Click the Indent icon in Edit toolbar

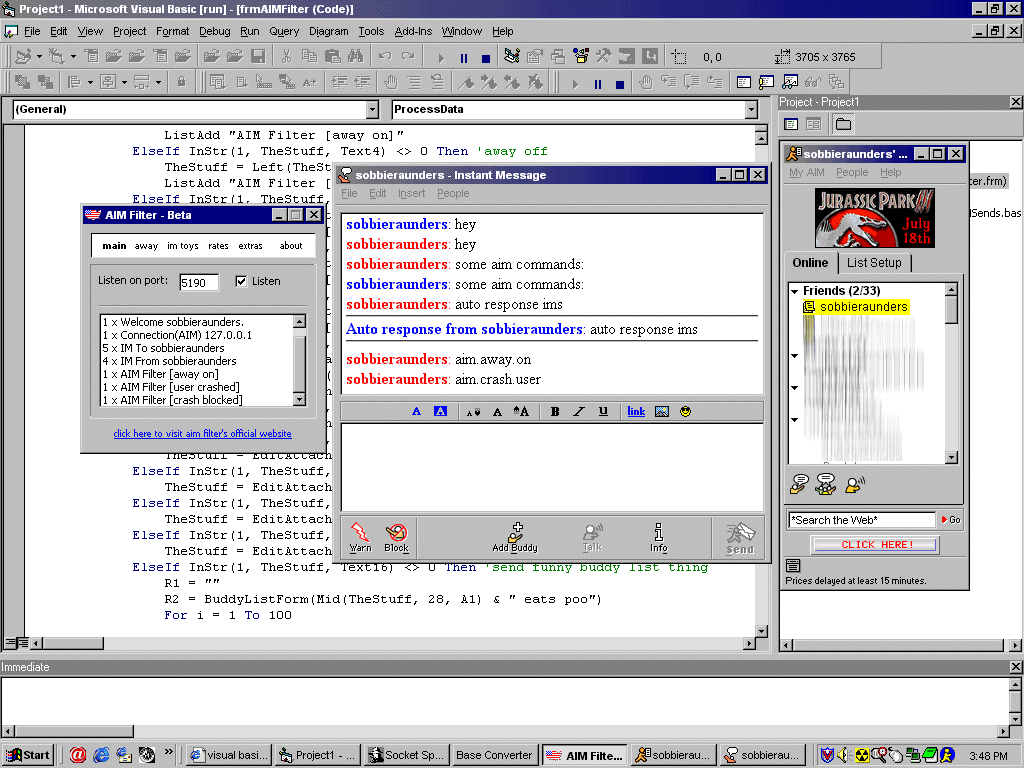click(x=339, y=82)
